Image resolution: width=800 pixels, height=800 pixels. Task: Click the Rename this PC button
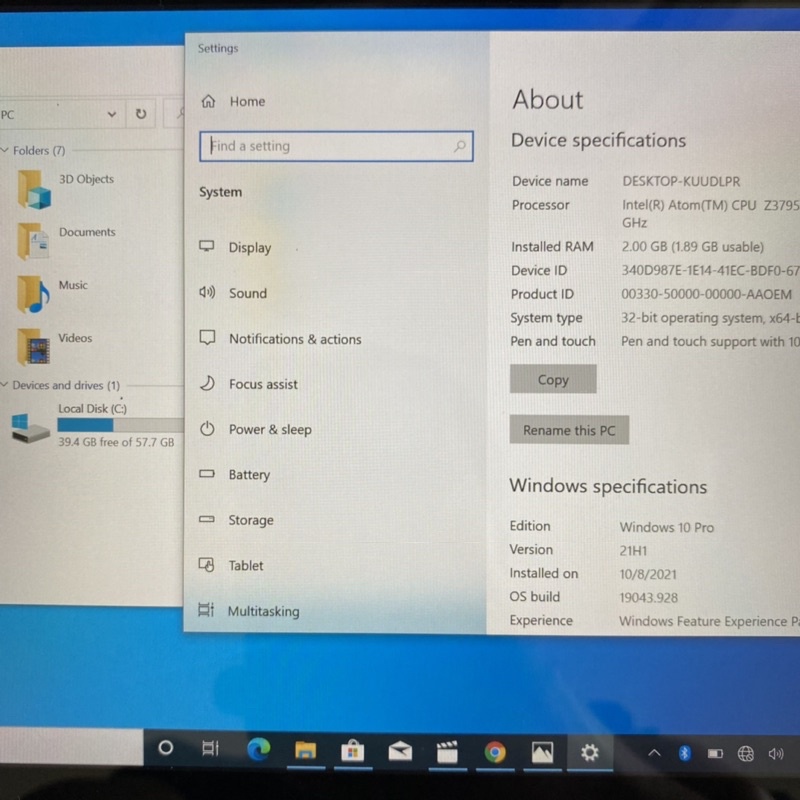coord(569,430)
